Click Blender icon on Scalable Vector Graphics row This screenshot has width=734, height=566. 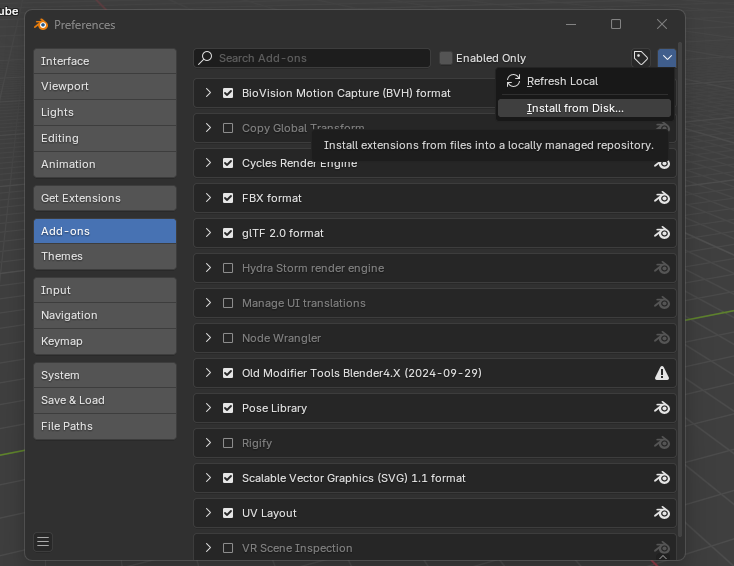point(661,478)
